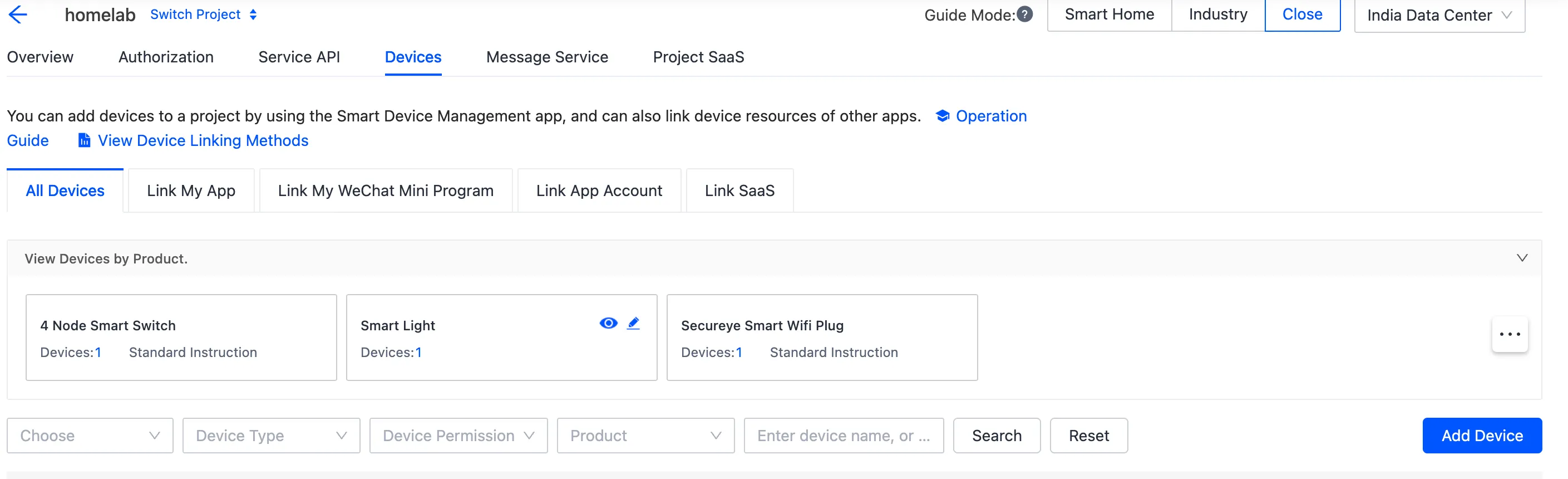Click the Guide Mode help question icon
This screenshot has height=479, width=1568.
(x=1025, y=14)
